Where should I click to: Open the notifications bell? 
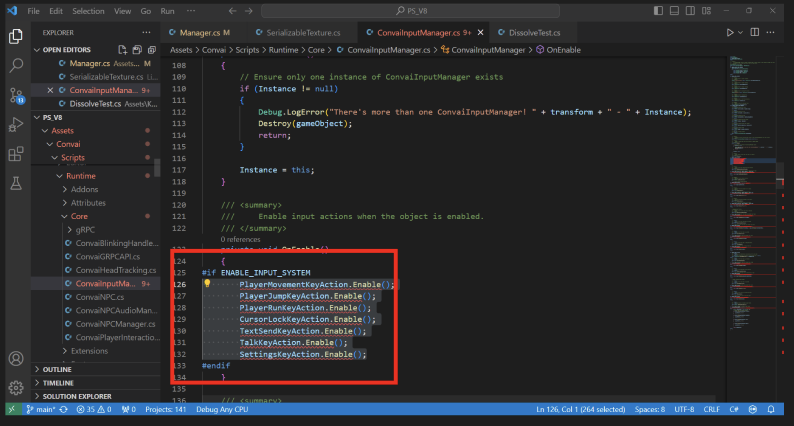[771, 409]
